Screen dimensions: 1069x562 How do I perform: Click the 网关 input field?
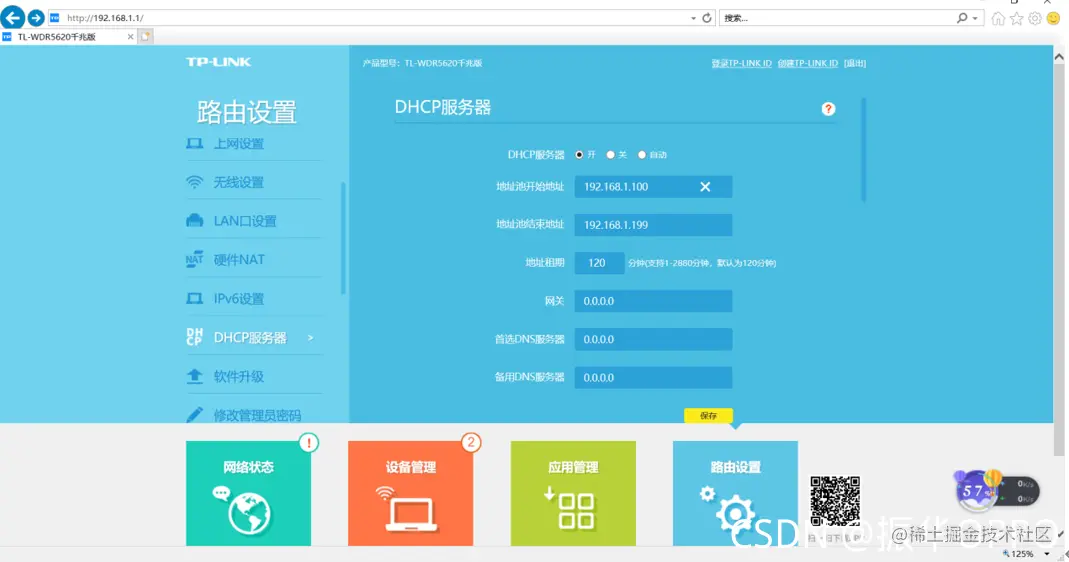(653, 301)
